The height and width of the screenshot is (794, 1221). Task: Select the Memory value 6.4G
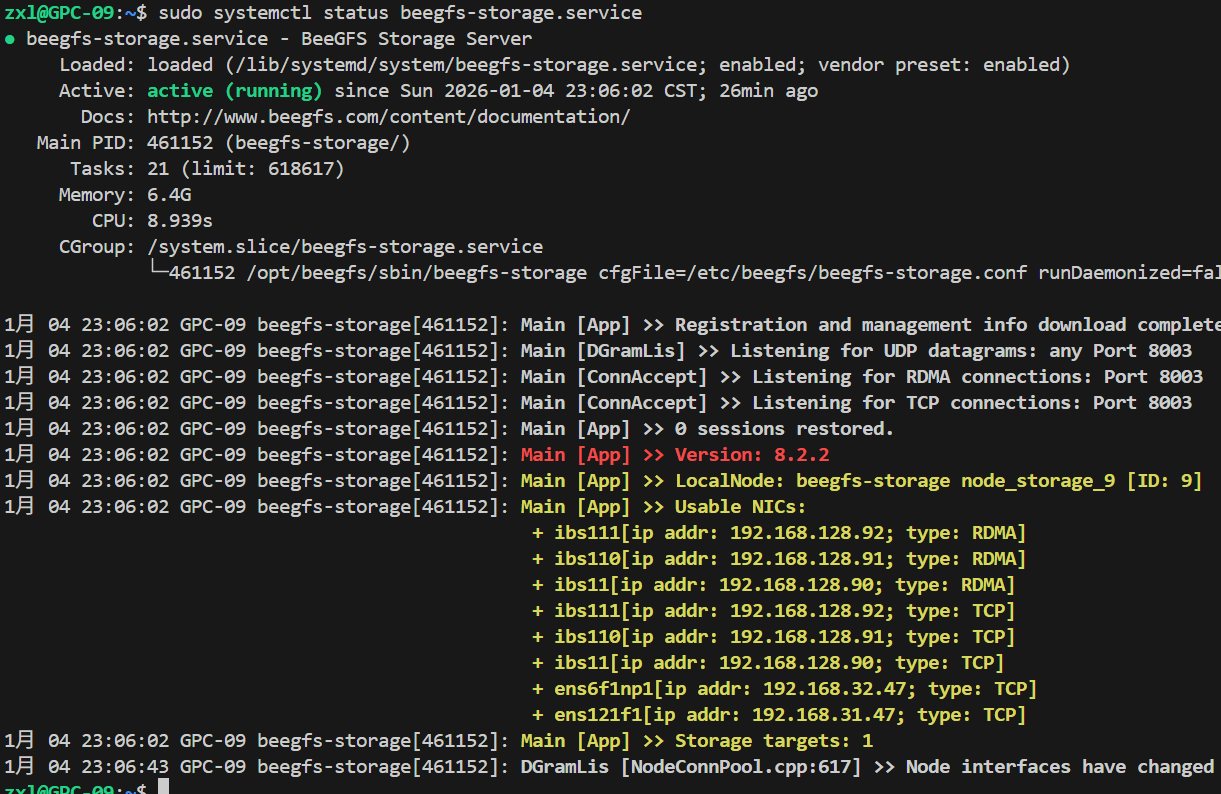pyautogui.click(x=169, y=195)
